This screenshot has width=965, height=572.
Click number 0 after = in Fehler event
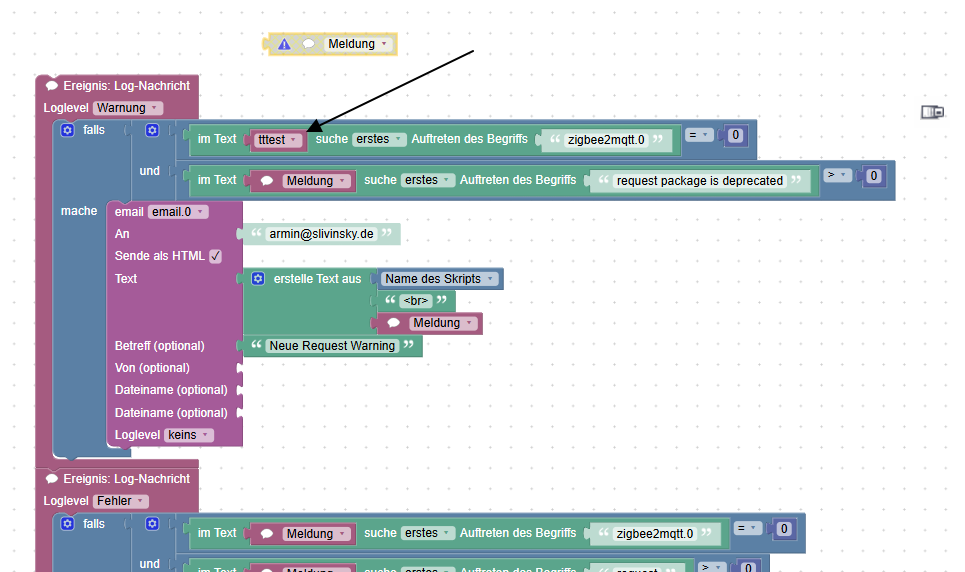point(784,529)
